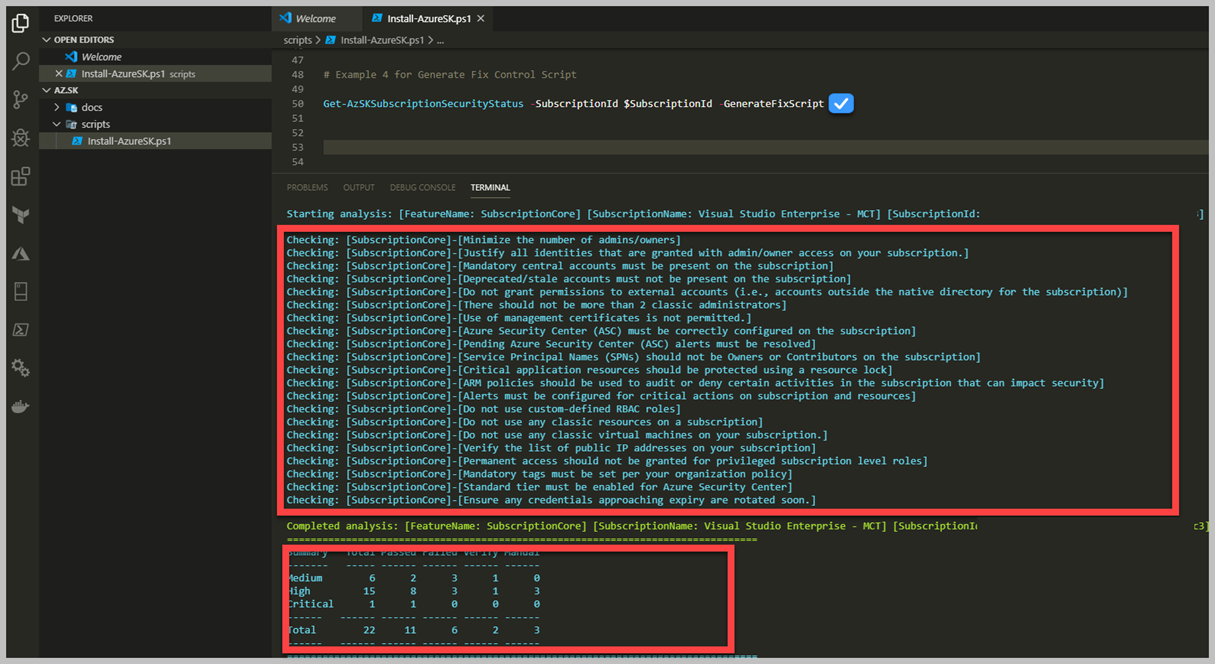Close the Install-AzureSK.ps1 editor tab
The width and height of the screenshot is (1215, 664).
481,18
